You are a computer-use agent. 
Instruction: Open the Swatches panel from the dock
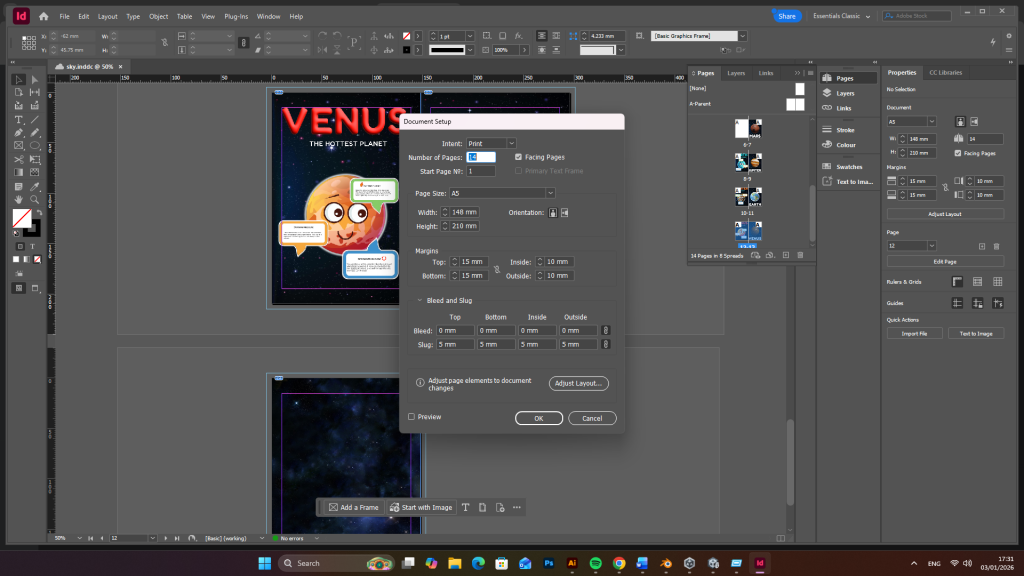[x=848, y=167]
